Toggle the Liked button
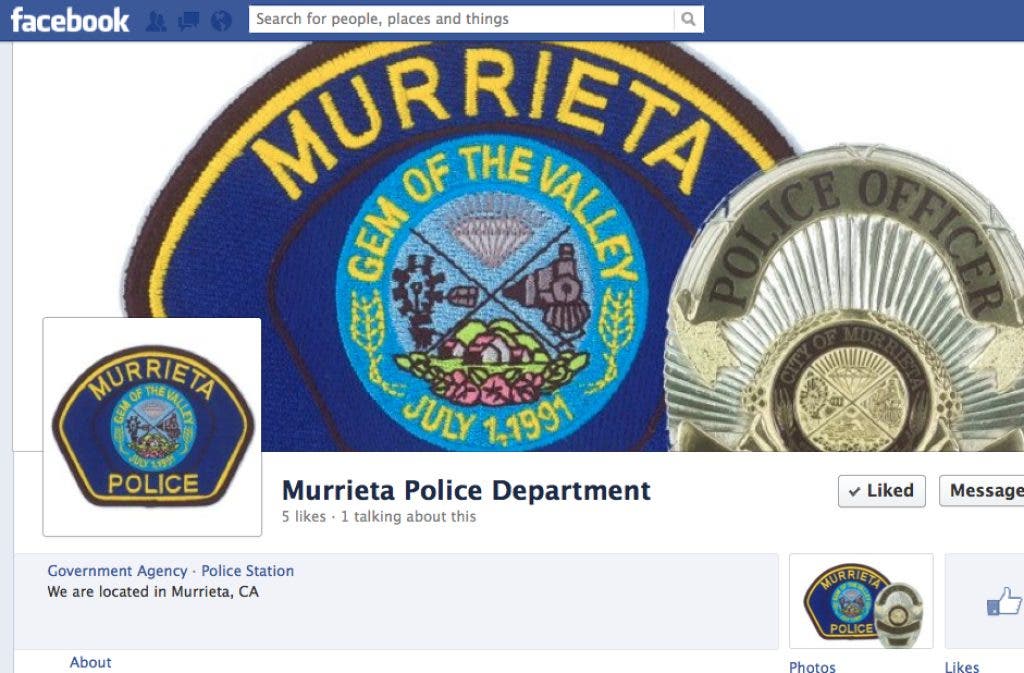1024x673 pixels. click(882, 491)
